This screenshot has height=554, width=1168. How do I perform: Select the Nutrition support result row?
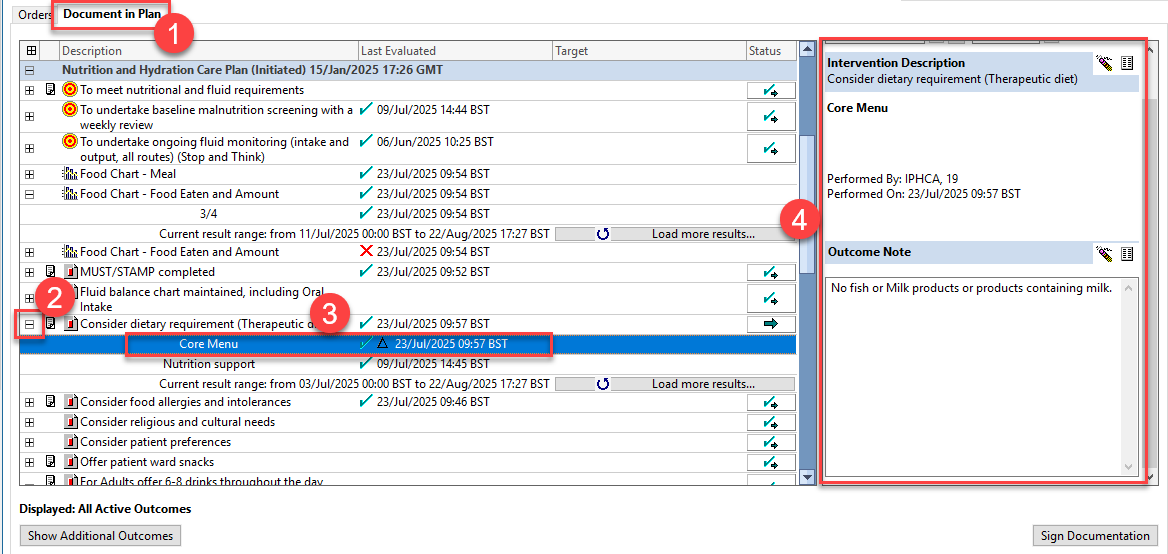408,364
